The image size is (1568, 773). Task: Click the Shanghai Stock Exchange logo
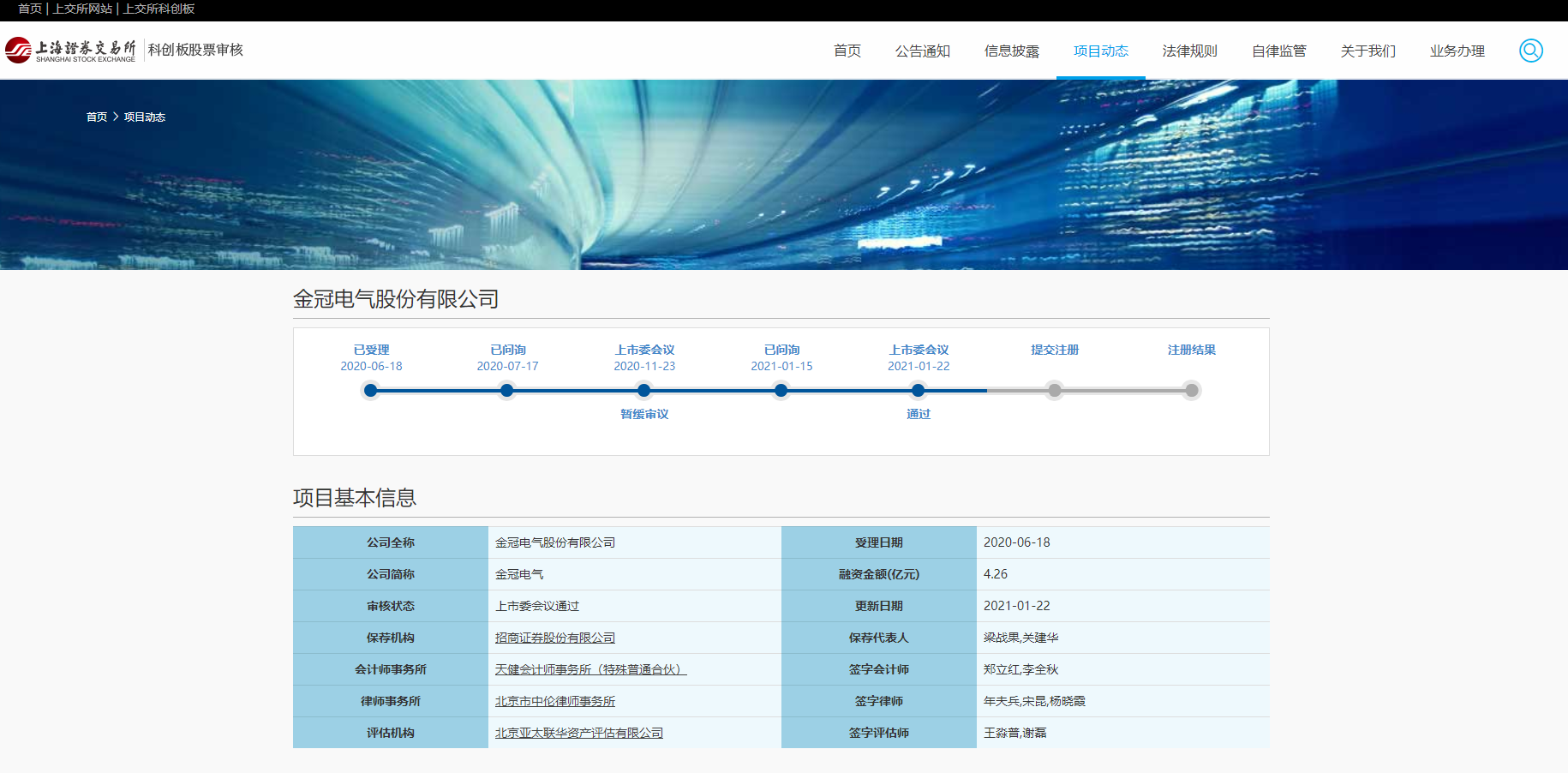click(x=70, y=51)
